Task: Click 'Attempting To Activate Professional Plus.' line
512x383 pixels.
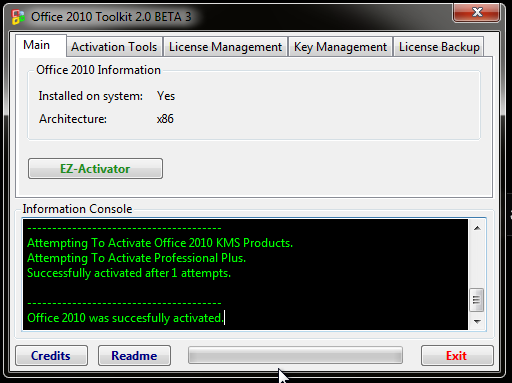Action: 136,258
